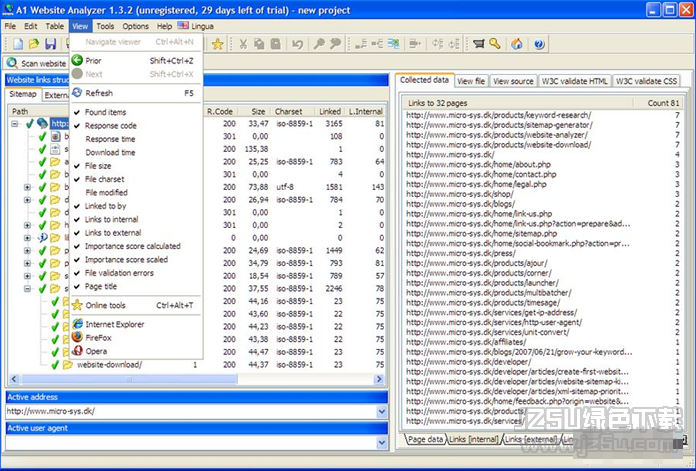Create a new project with the blank page icon
This screenshot has width=696, height=471.
point(18,44)
